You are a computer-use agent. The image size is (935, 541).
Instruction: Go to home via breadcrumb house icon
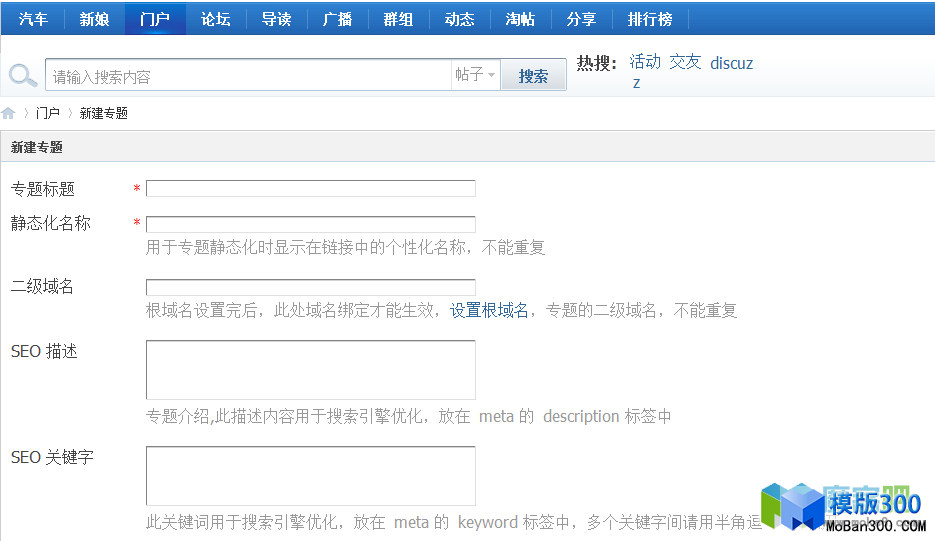pyautogui.click(x=8, y=113)
